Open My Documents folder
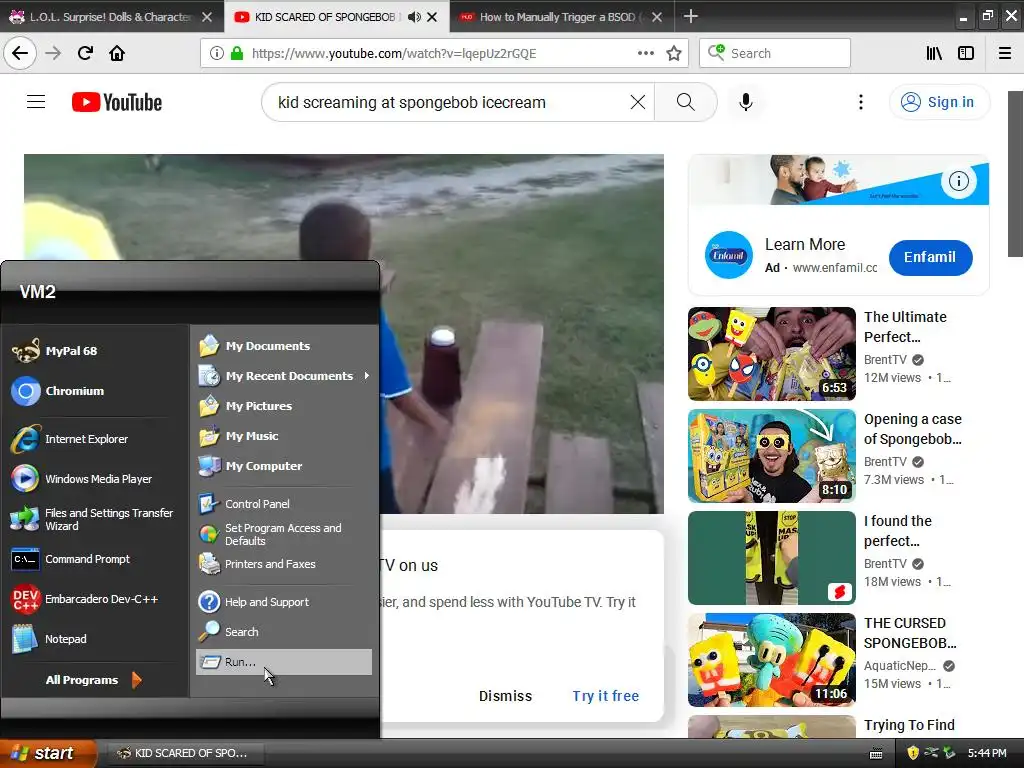 click(255, 346)
